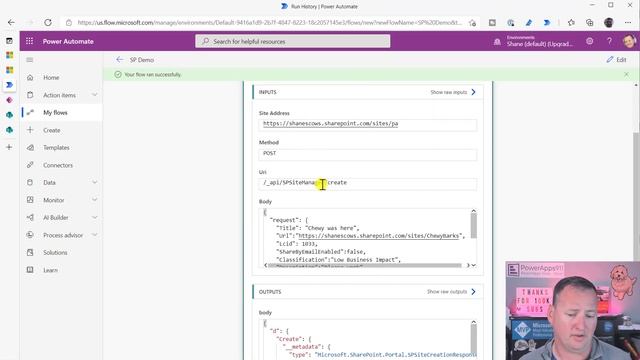Click the Solutions icon in sidebar
This screenshot has width=640, height=360.
[30, 253]
